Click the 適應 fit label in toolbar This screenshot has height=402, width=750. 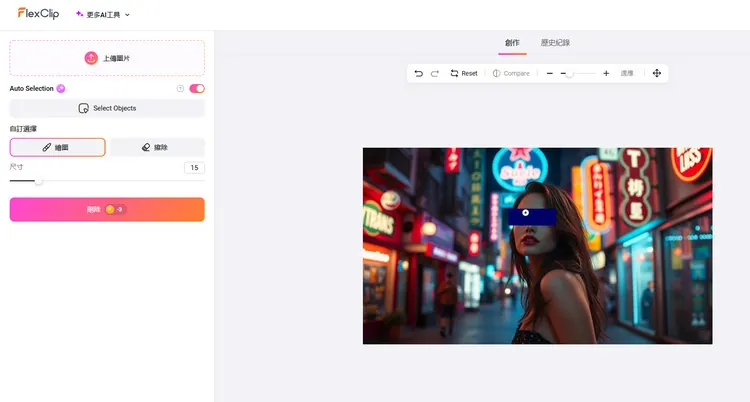[627, 73]
